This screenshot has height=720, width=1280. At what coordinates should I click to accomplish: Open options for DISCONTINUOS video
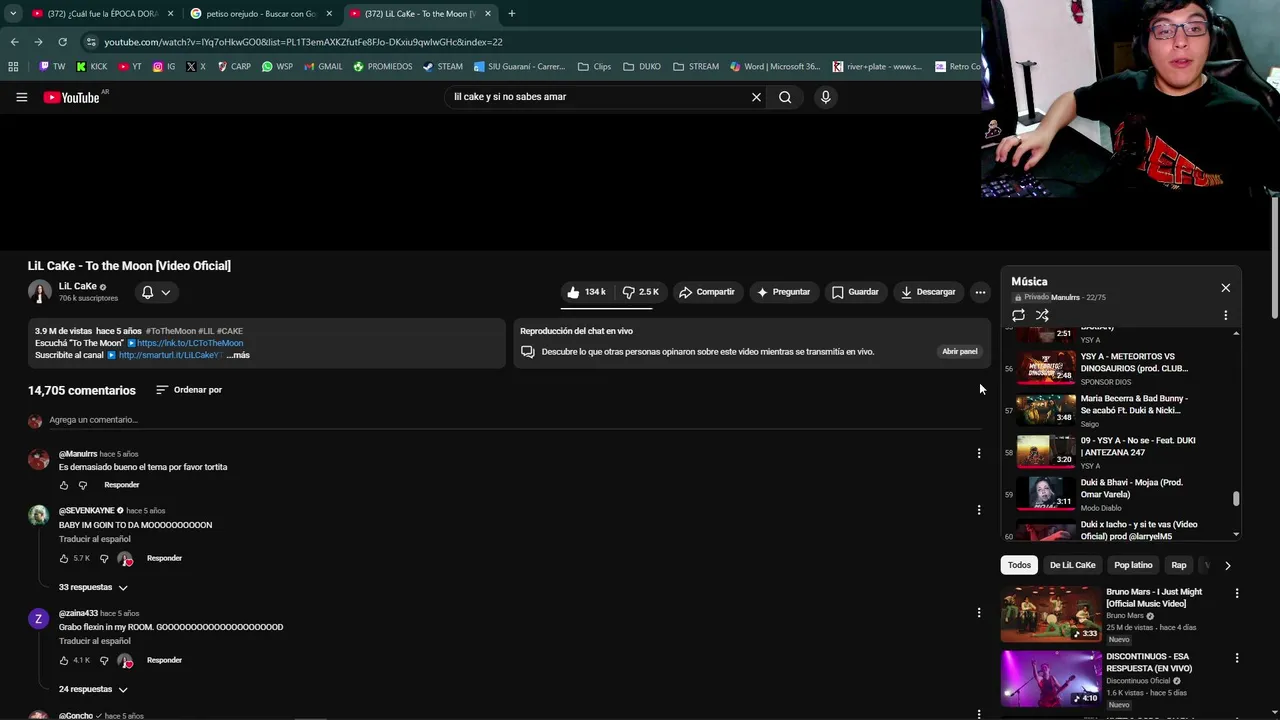pos(1237,658)
